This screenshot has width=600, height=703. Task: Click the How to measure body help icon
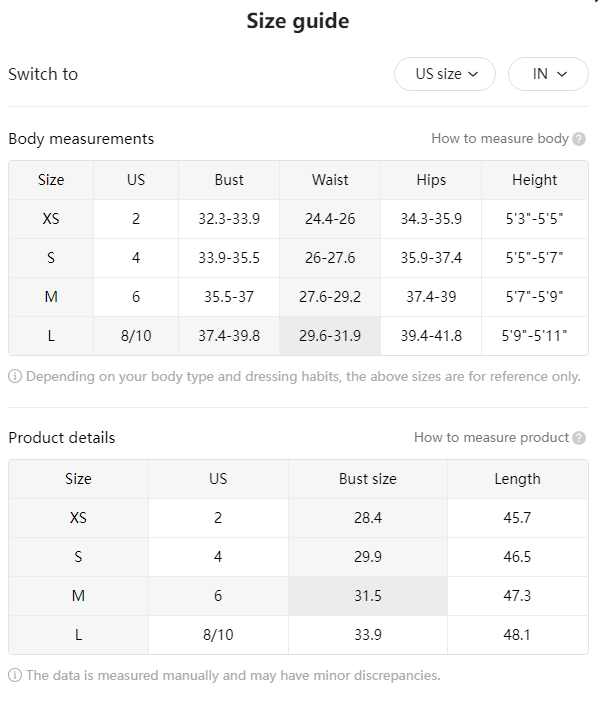coord(579,139)
